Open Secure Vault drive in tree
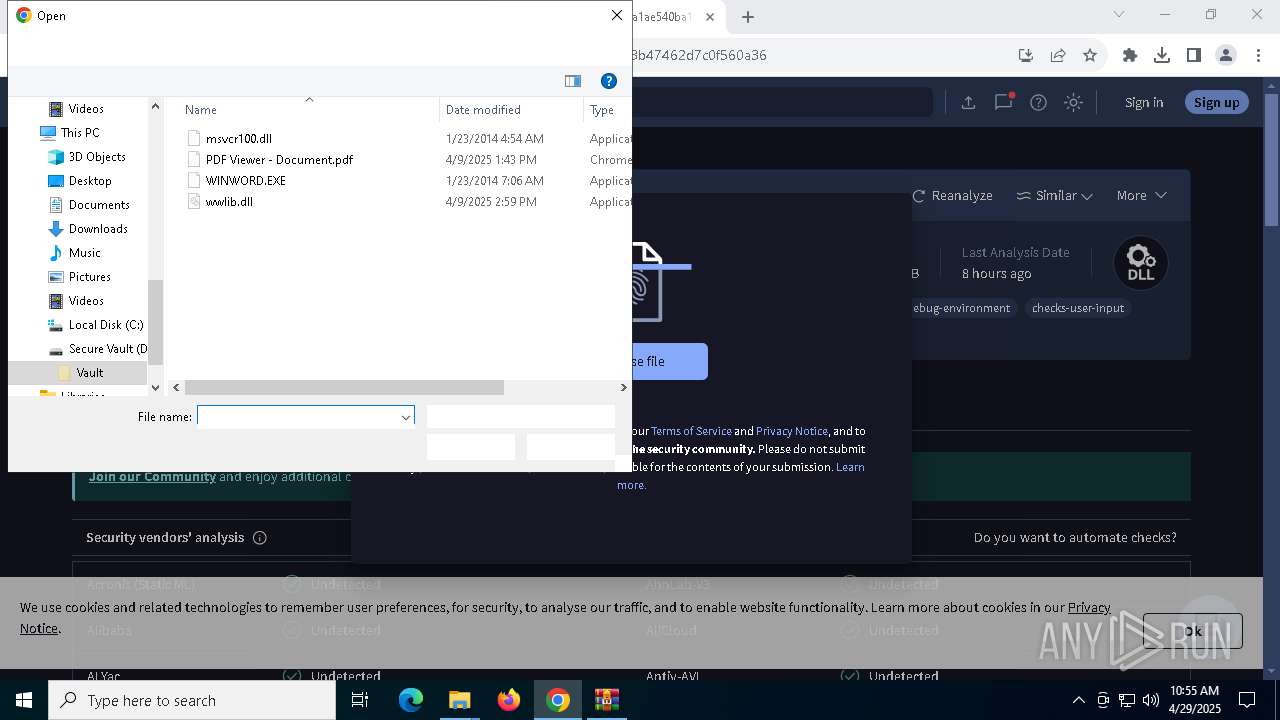This screenshot has width=1280, height=720. point(107,349)
